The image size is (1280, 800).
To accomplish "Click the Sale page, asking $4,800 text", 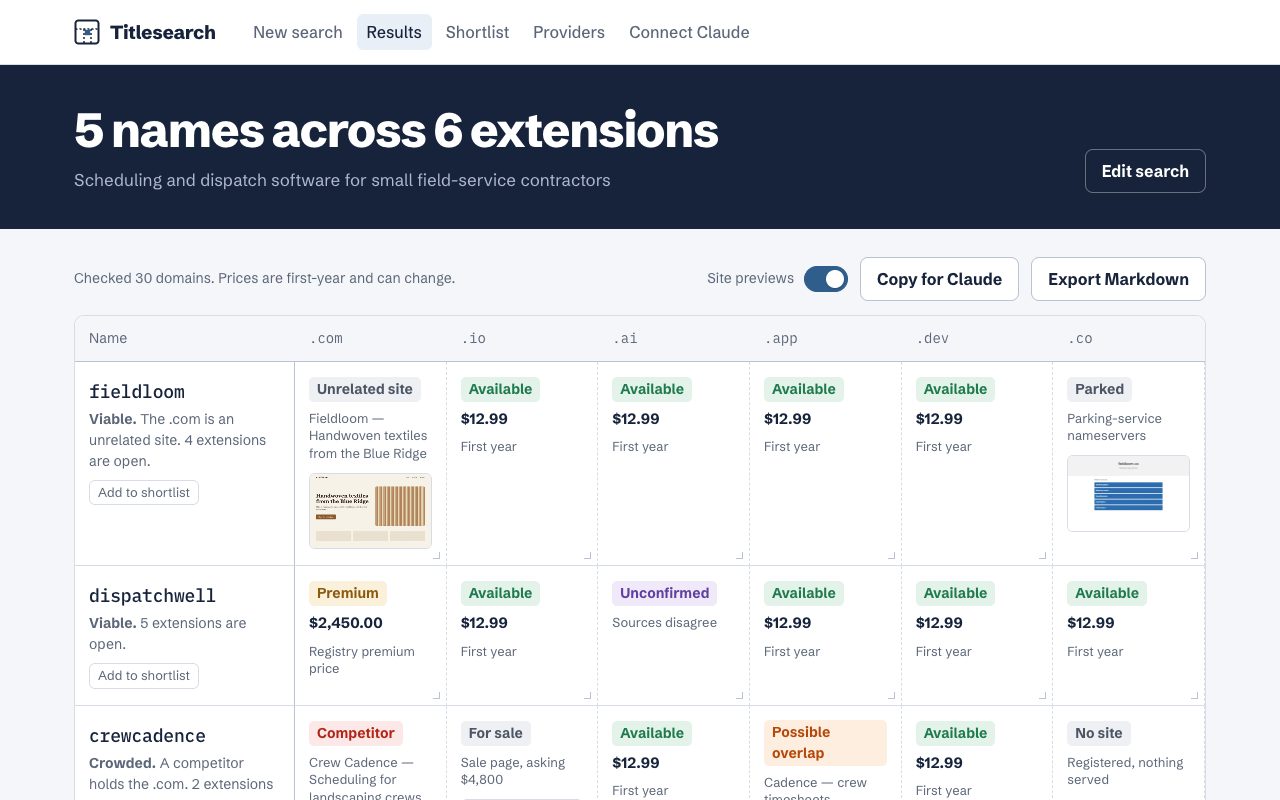I will 513,771.
